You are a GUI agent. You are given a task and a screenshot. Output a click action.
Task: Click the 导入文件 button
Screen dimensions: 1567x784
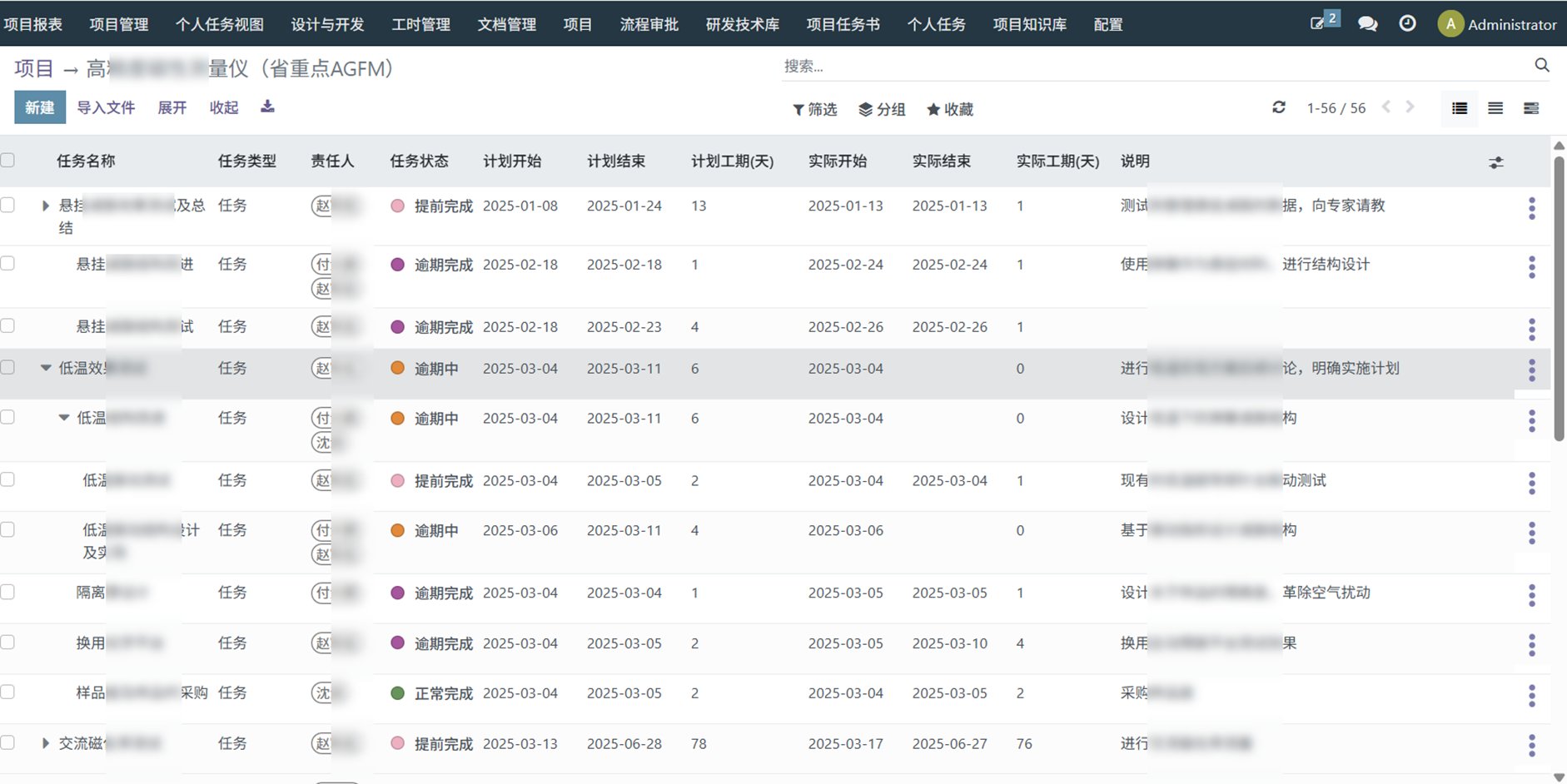[x=106, y=107]
